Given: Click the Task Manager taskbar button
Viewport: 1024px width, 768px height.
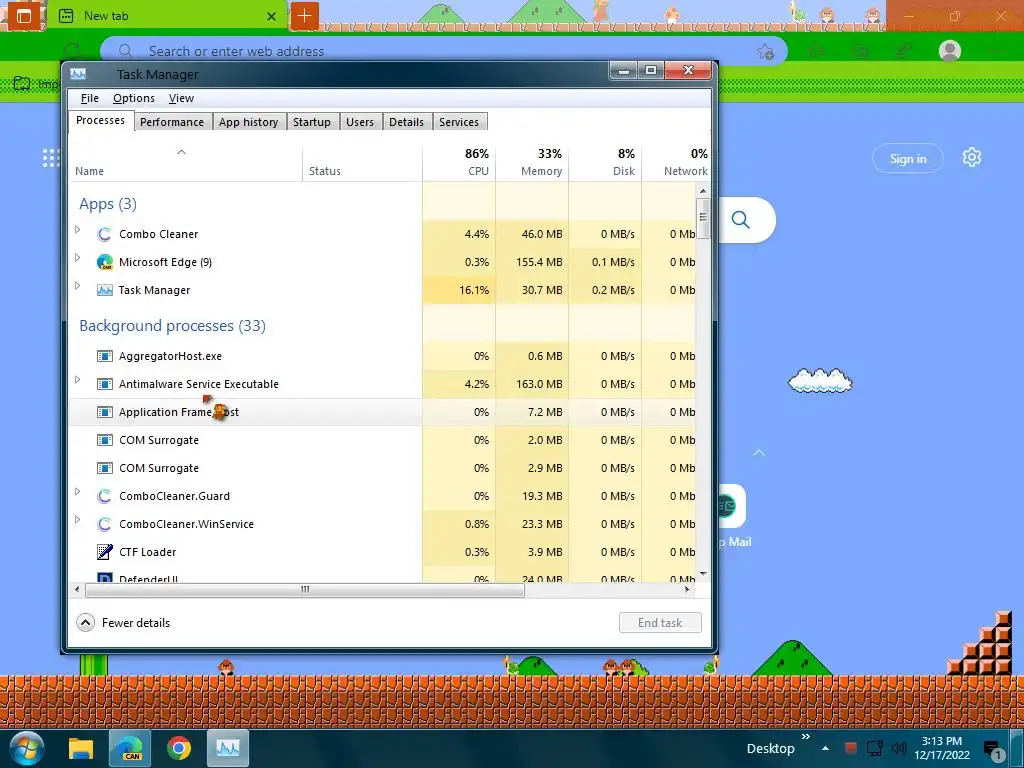Looking at the screenshot, I should pyautogui.click(x=228, y=748).
